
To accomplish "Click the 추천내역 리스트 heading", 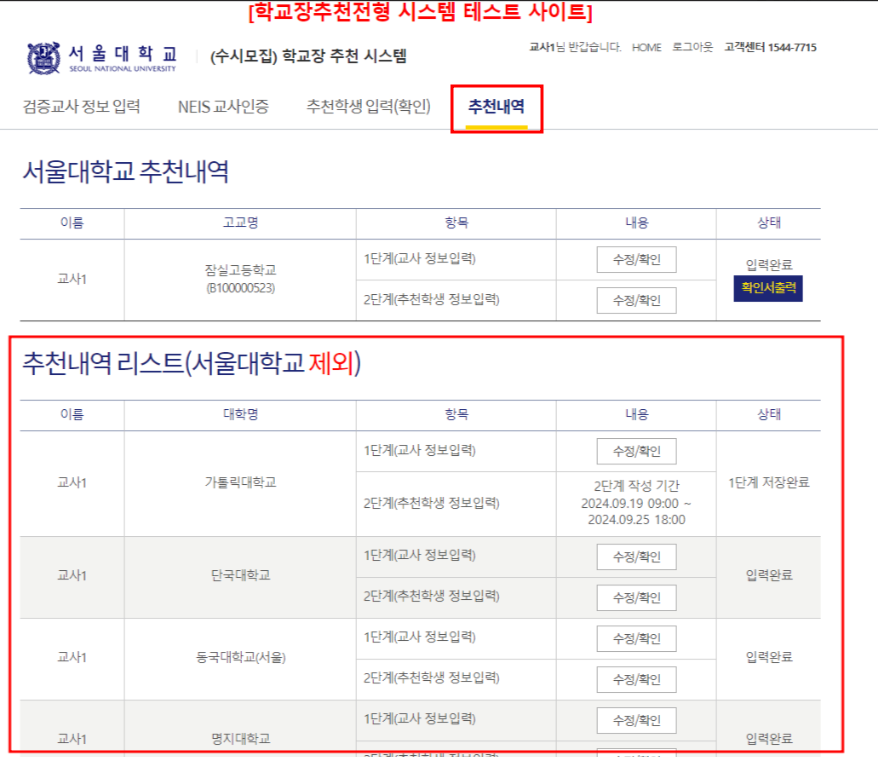I will [x=192, y=363].
